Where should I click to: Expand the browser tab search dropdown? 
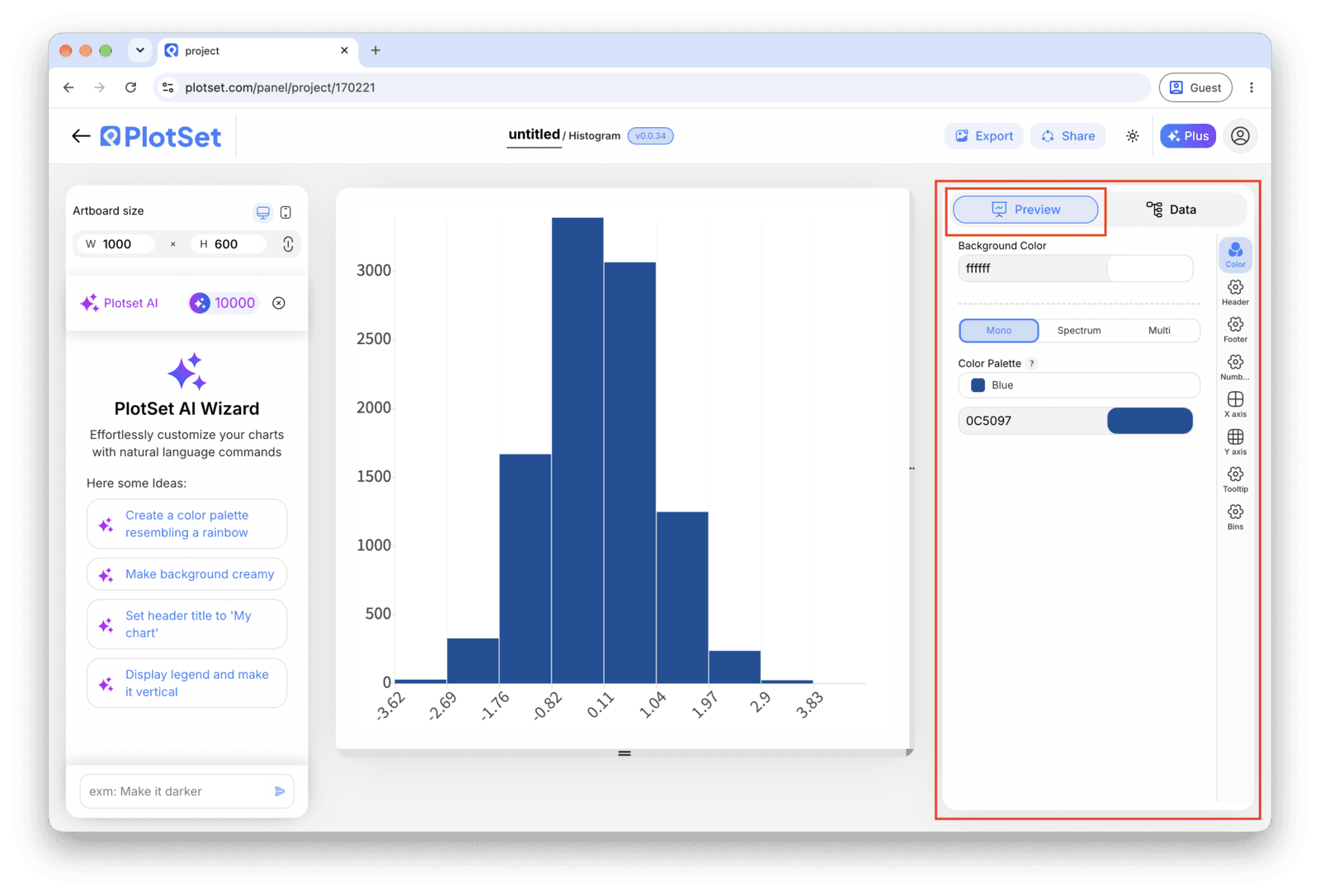point(140,50)
